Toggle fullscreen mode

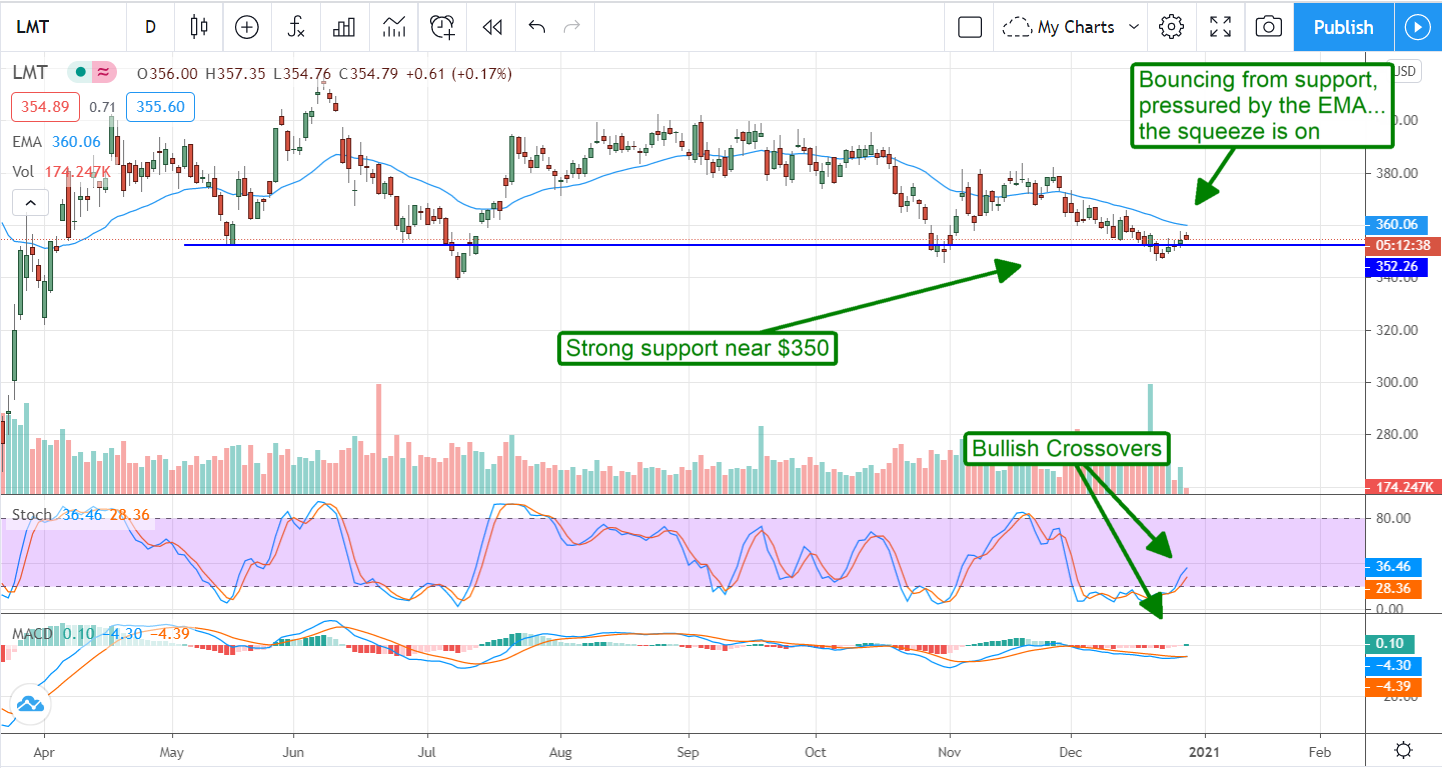(x=1220, y=27)
